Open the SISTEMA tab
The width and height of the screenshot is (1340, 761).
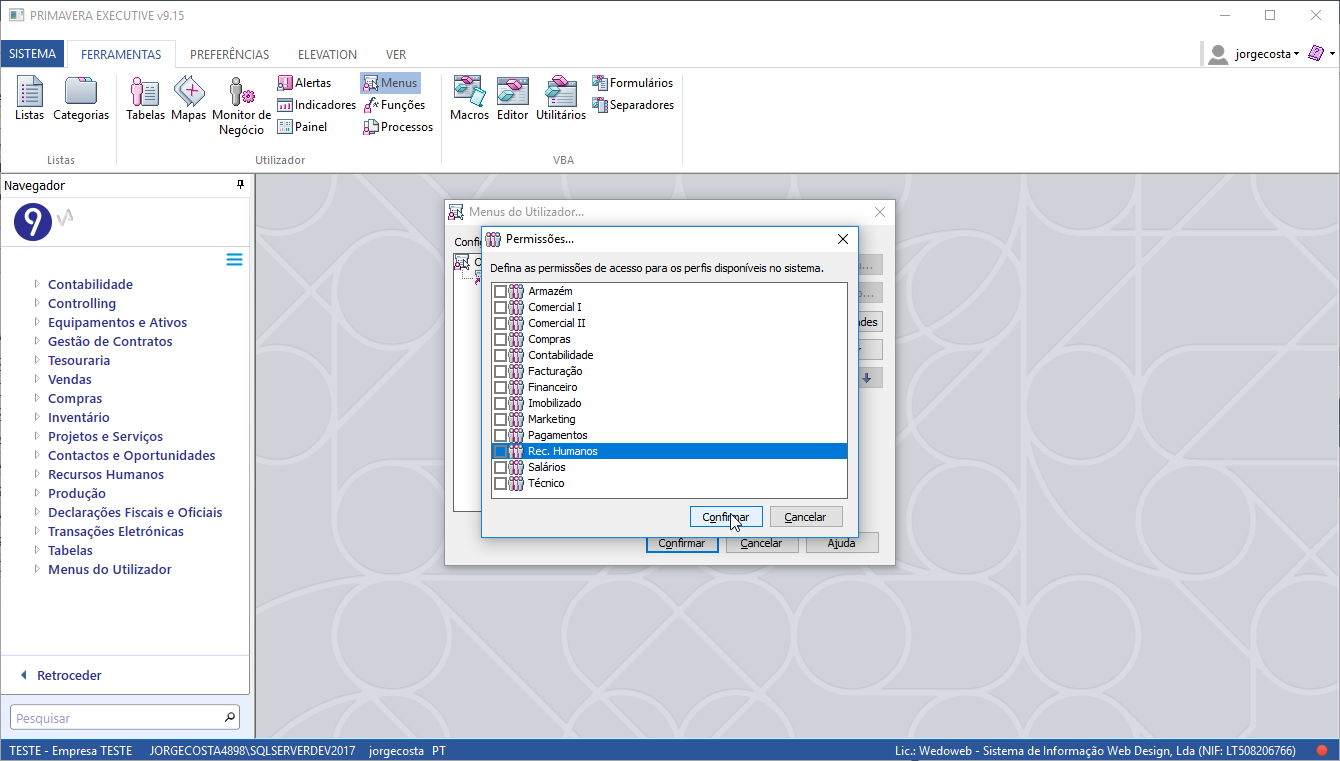coord(32,55)
